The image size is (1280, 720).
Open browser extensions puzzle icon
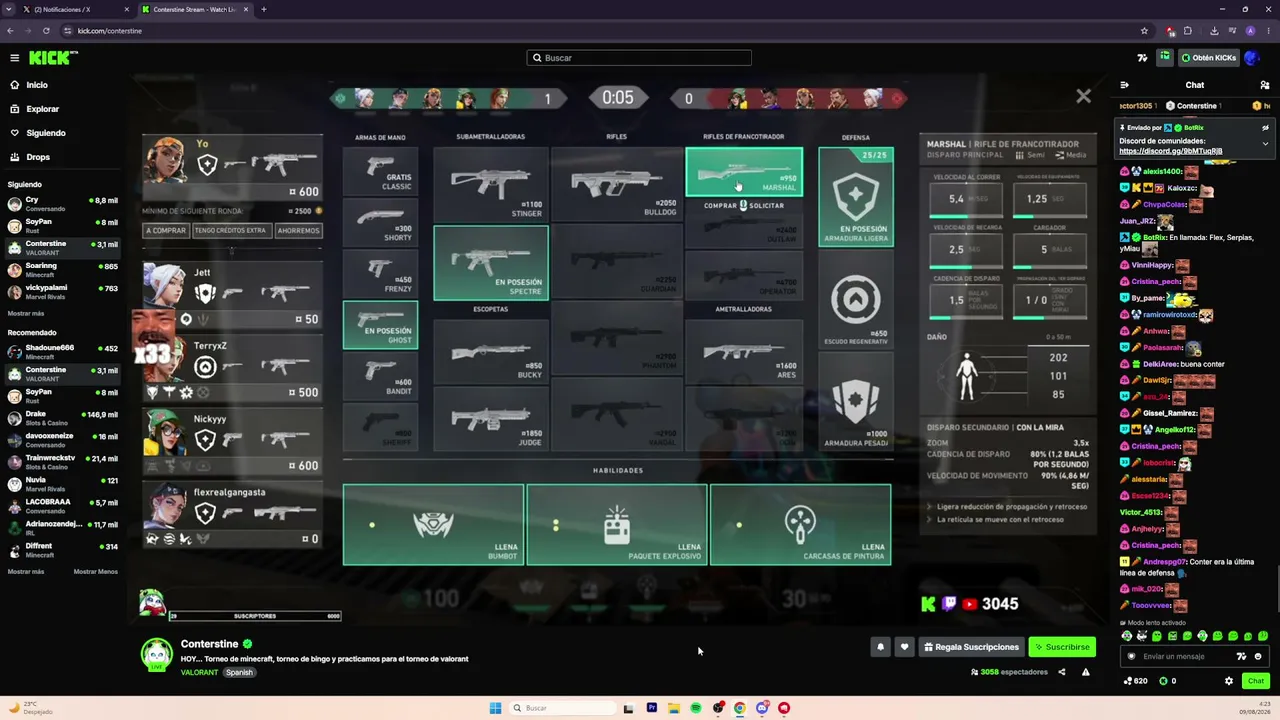coord(1188,31)
